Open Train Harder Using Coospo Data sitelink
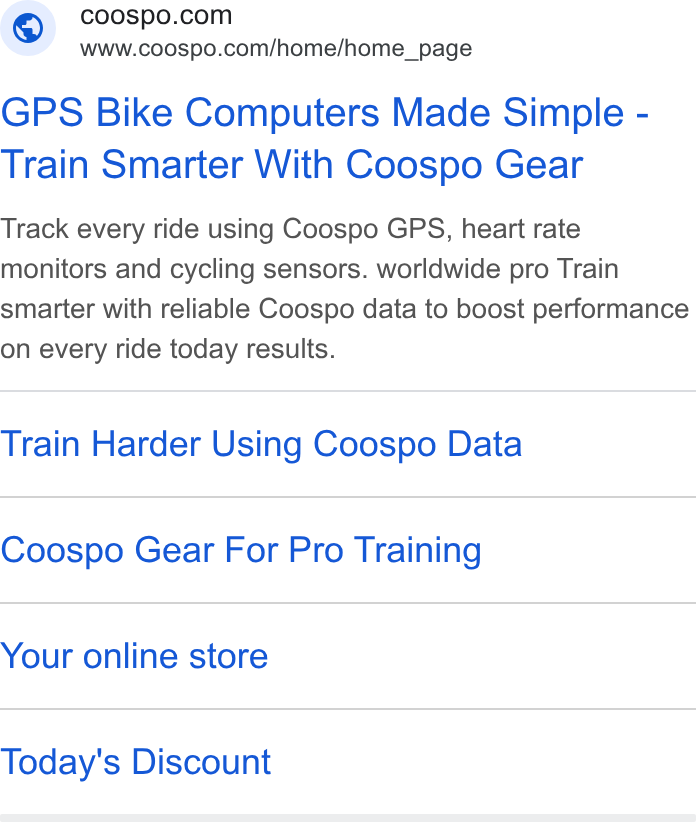Viewport: 696px width, 822px height. click(261, 444)
